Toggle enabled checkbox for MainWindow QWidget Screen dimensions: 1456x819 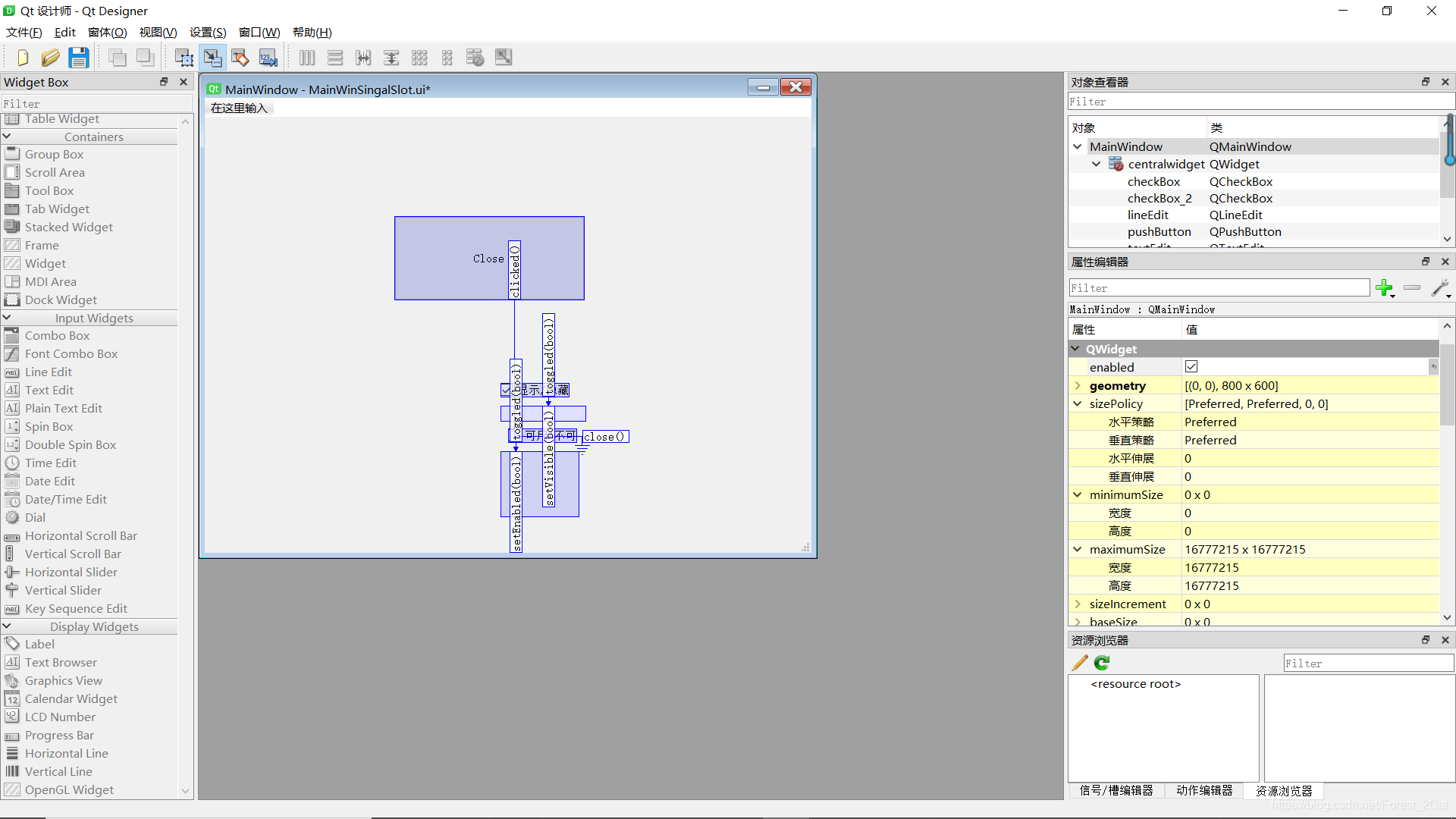(x=1192, y=366)
